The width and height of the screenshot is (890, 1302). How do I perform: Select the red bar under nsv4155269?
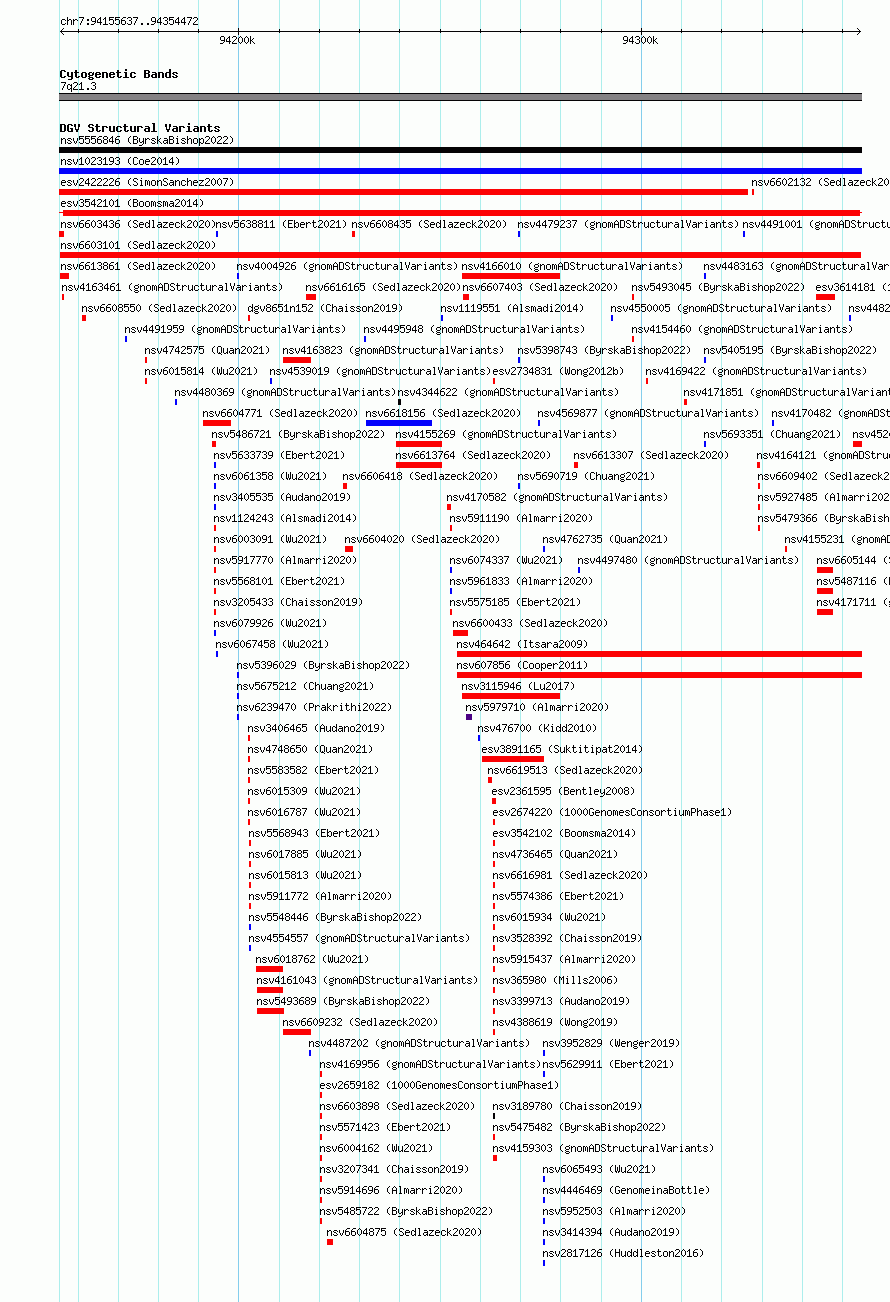click(x=419, y=444)
